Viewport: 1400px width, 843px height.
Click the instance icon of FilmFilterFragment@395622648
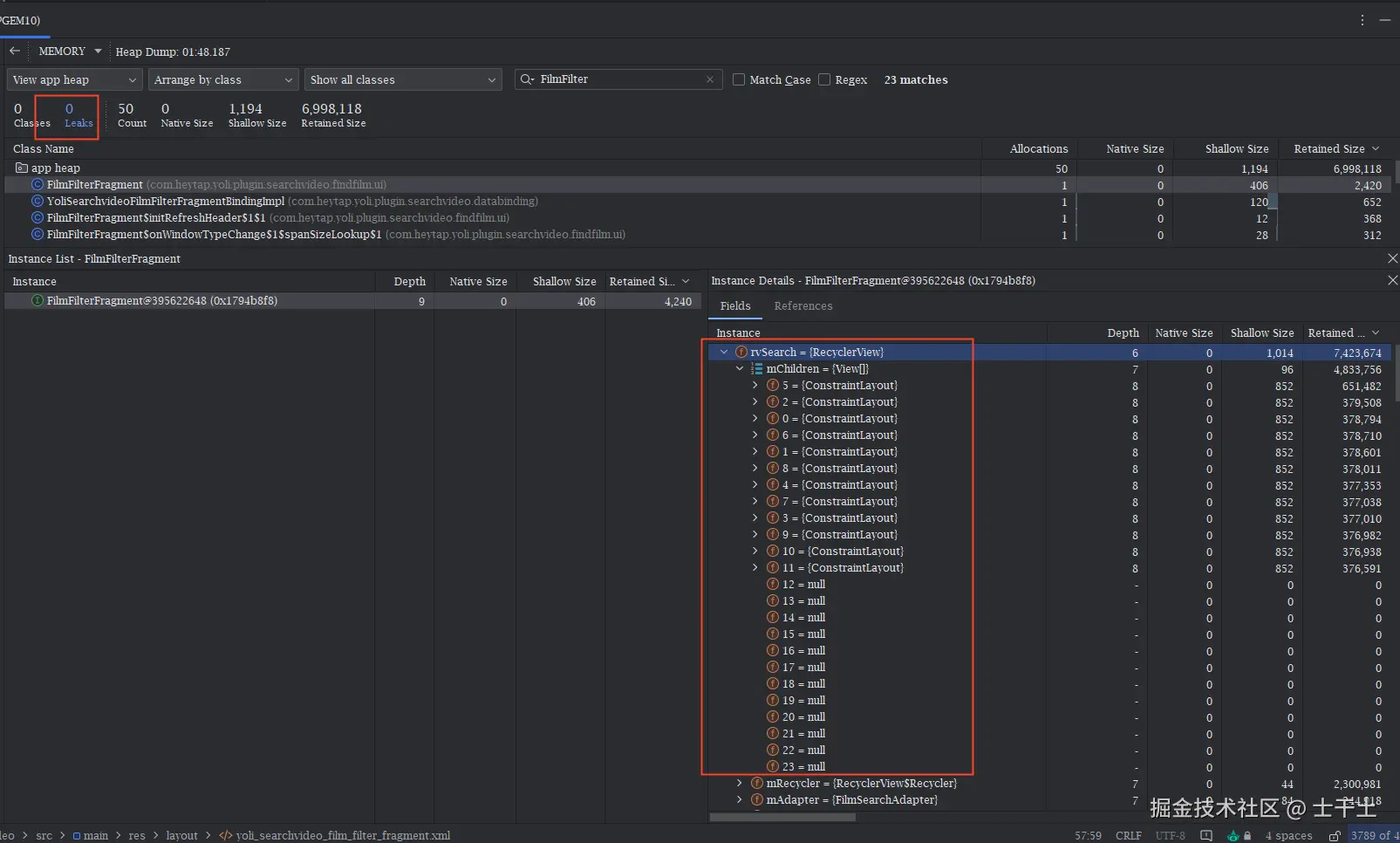click(38, 301)
